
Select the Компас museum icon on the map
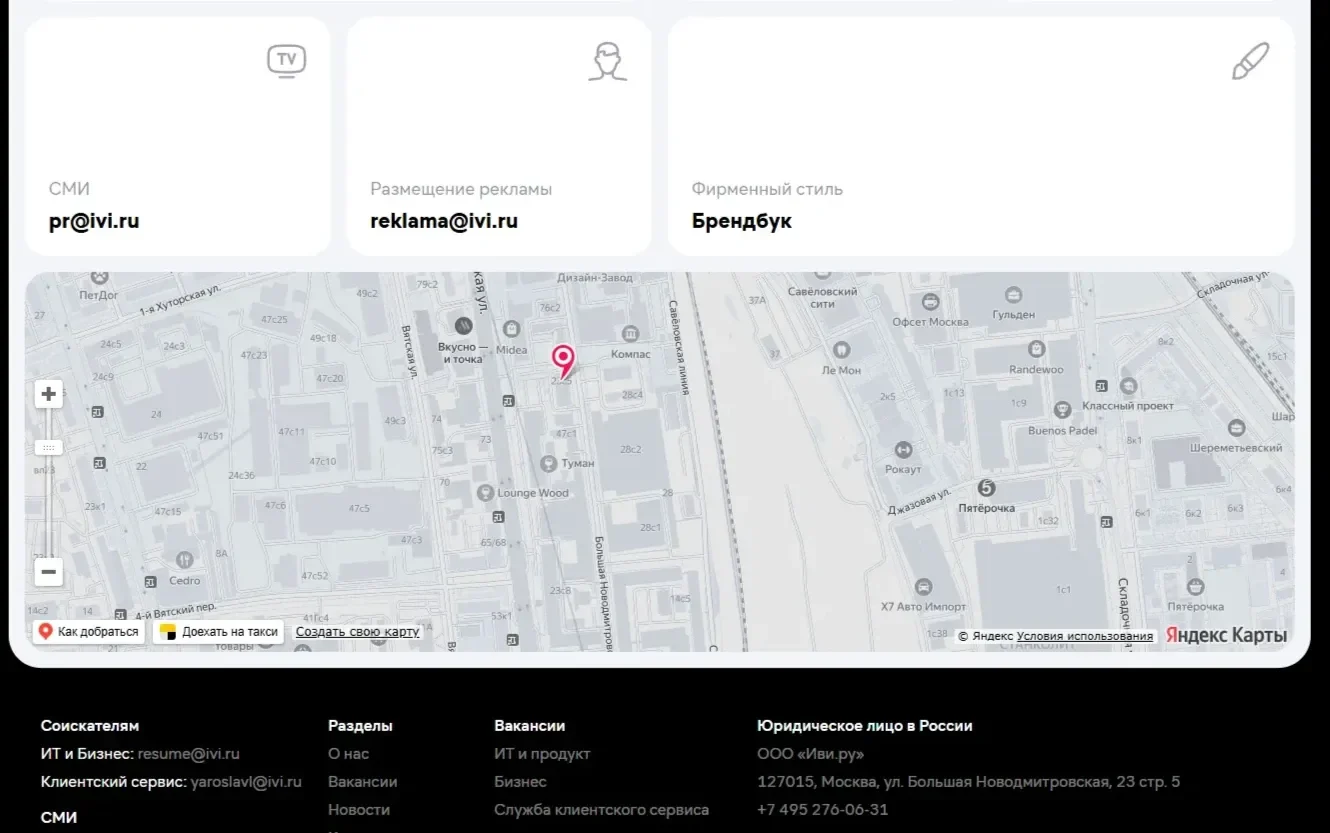630,333
